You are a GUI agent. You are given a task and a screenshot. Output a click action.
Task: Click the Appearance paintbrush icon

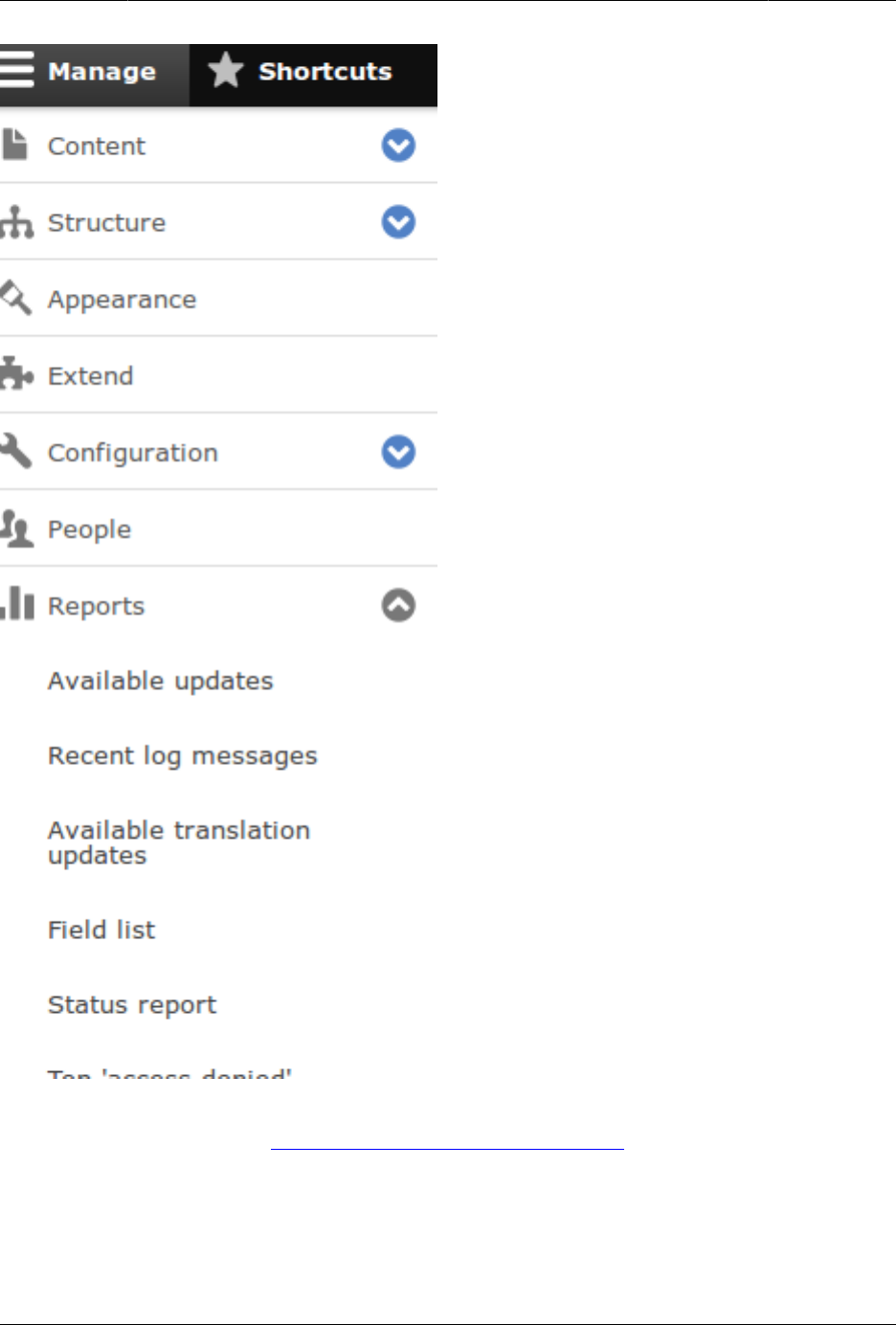tap(15, 298)
